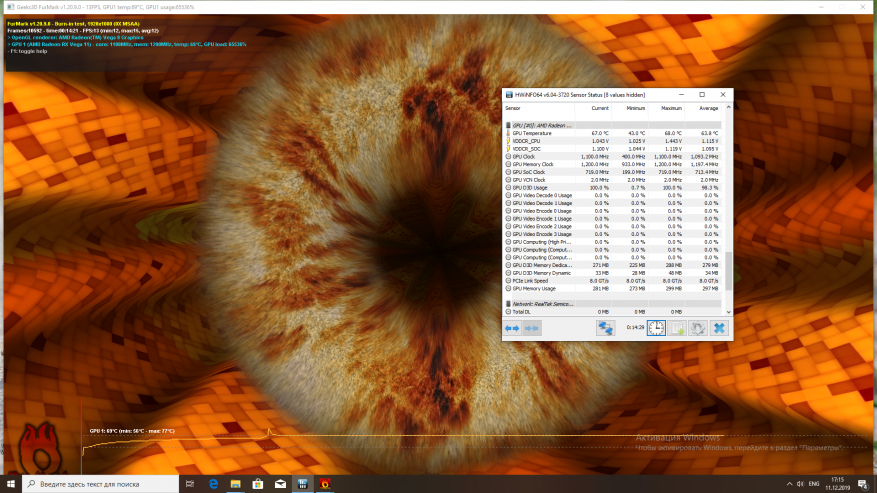Viewport: 877px width, 493px height.
Task: Click the Windows taskbar search box
Action: [x=100, y=484]
